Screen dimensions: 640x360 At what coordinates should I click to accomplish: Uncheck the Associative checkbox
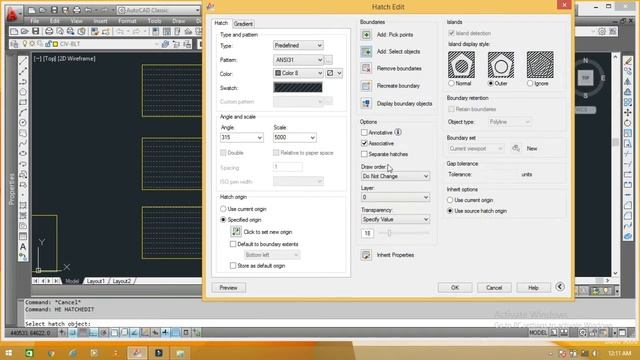point(364,143)
